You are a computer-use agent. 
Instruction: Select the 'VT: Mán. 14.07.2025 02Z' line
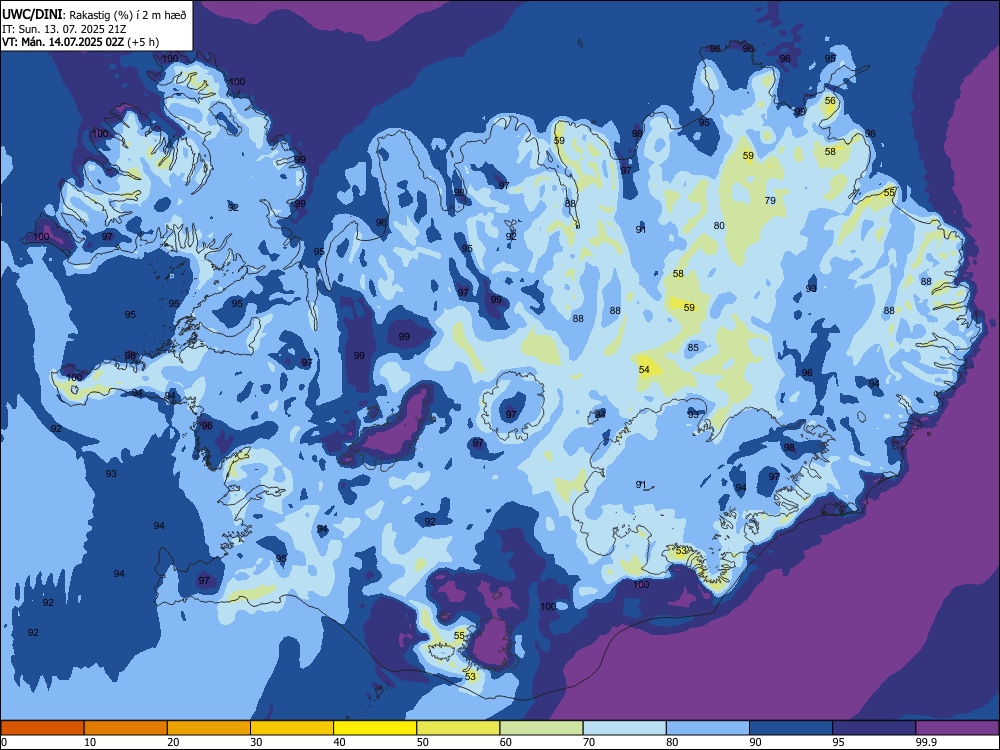click(63, 42)
